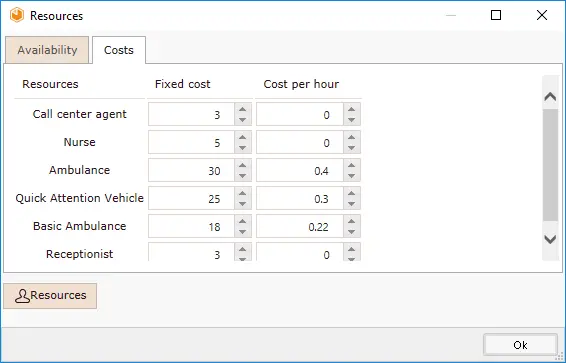The height and width of the screenshot is (363, 566).
Task: Decrease Quick Attention Vehicle cost per hour
Action: (352, 204)
